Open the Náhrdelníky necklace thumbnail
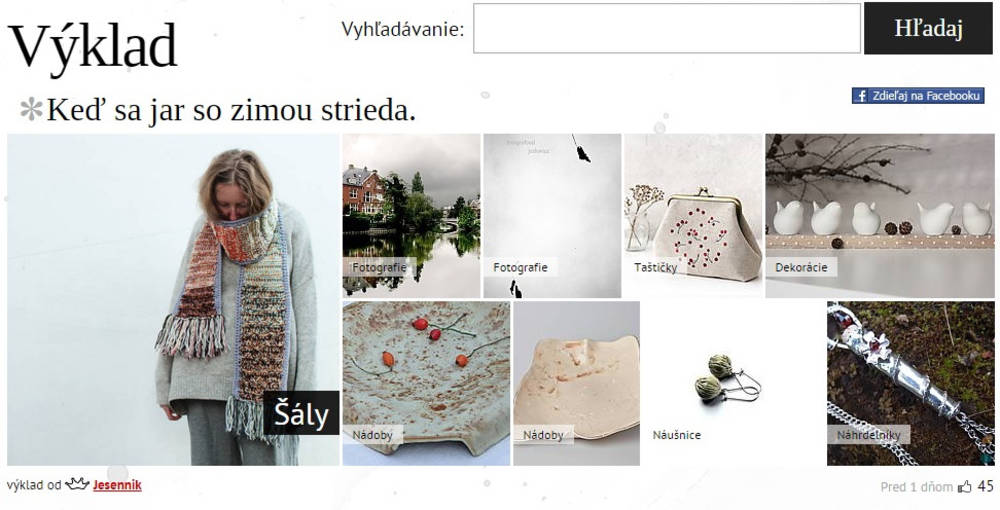The image size is (1000, 510). point(911,383)
